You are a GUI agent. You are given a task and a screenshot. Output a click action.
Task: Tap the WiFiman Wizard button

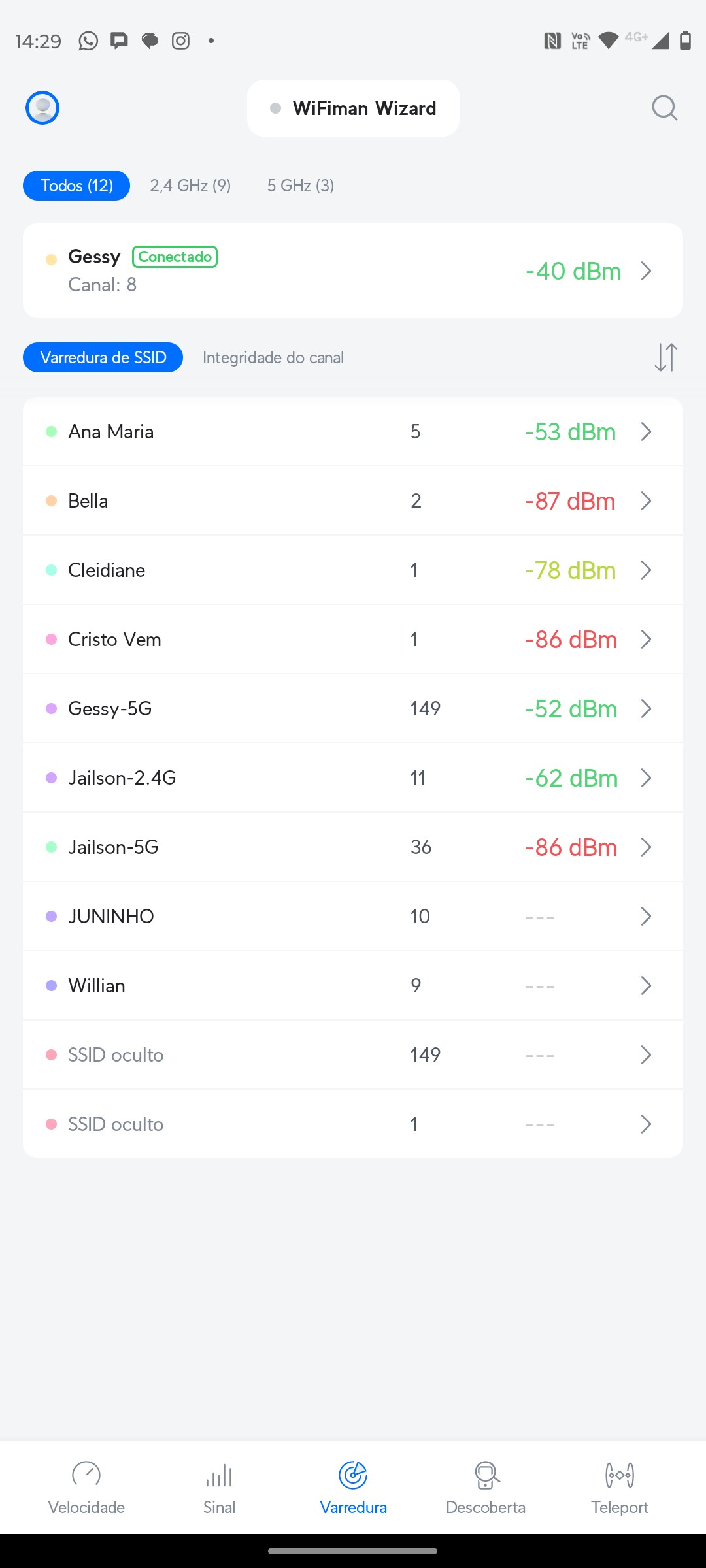pyautogui.click(x=353, y=108)
